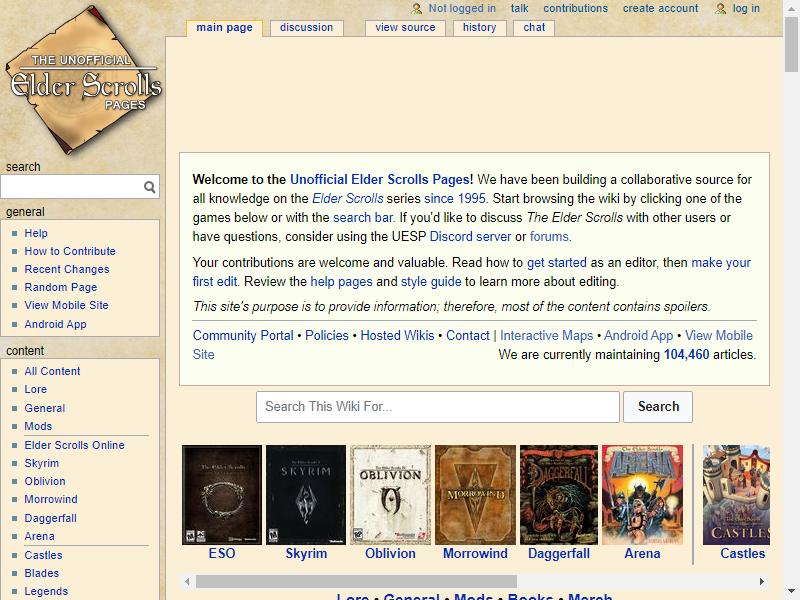The image size is (800, 600).
Task: Open the Castles game cover image
Action: 736,495
